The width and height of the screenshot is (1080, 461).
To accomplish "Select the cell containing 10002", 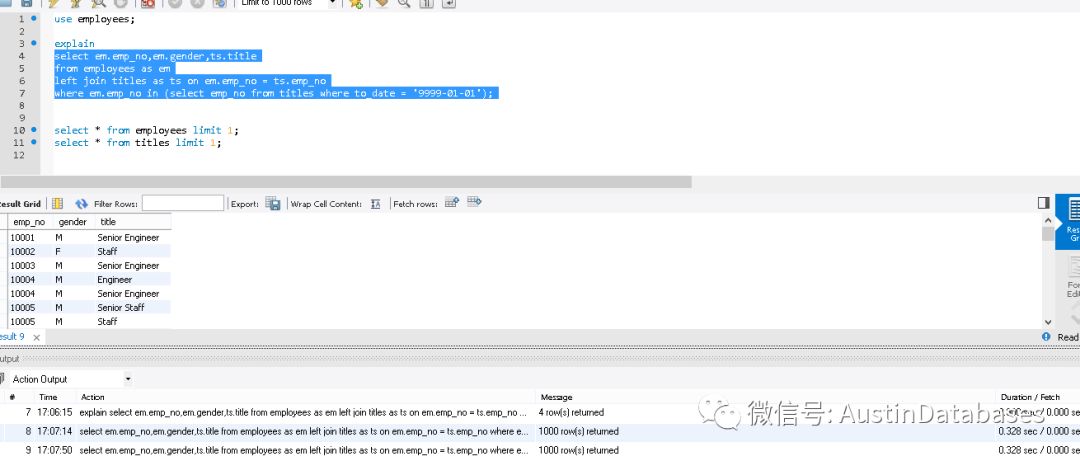I will point(30,252).
